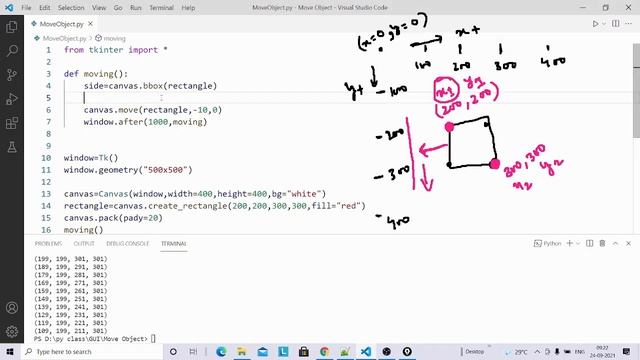The width and height of the screenshot is (640, 360).
Task: Open the File menu
Action: click(x=26, y=7)
